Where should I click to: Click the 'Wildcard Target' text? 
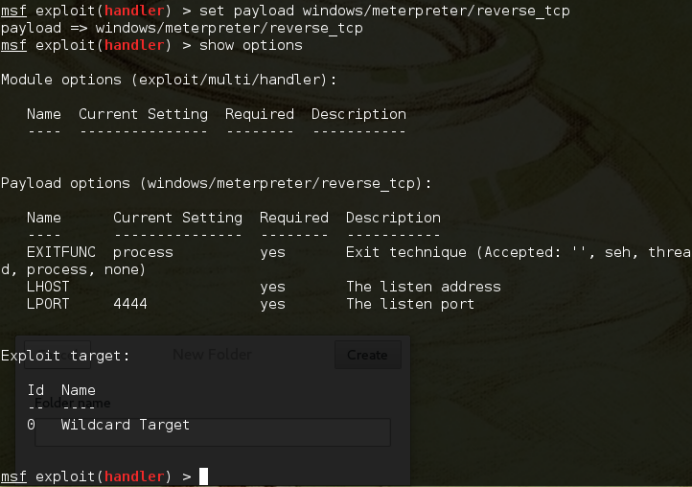pos(125,425)
